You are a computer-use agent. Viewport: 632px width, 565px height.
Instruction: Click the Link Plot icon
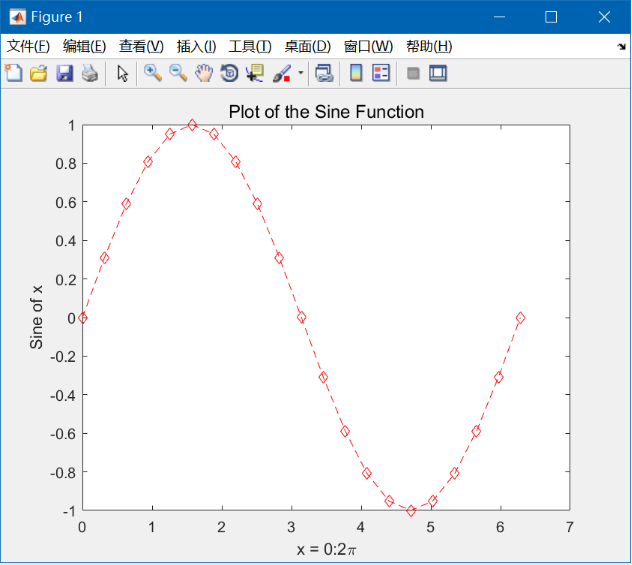pyautogui.click(x=324, y=73)
